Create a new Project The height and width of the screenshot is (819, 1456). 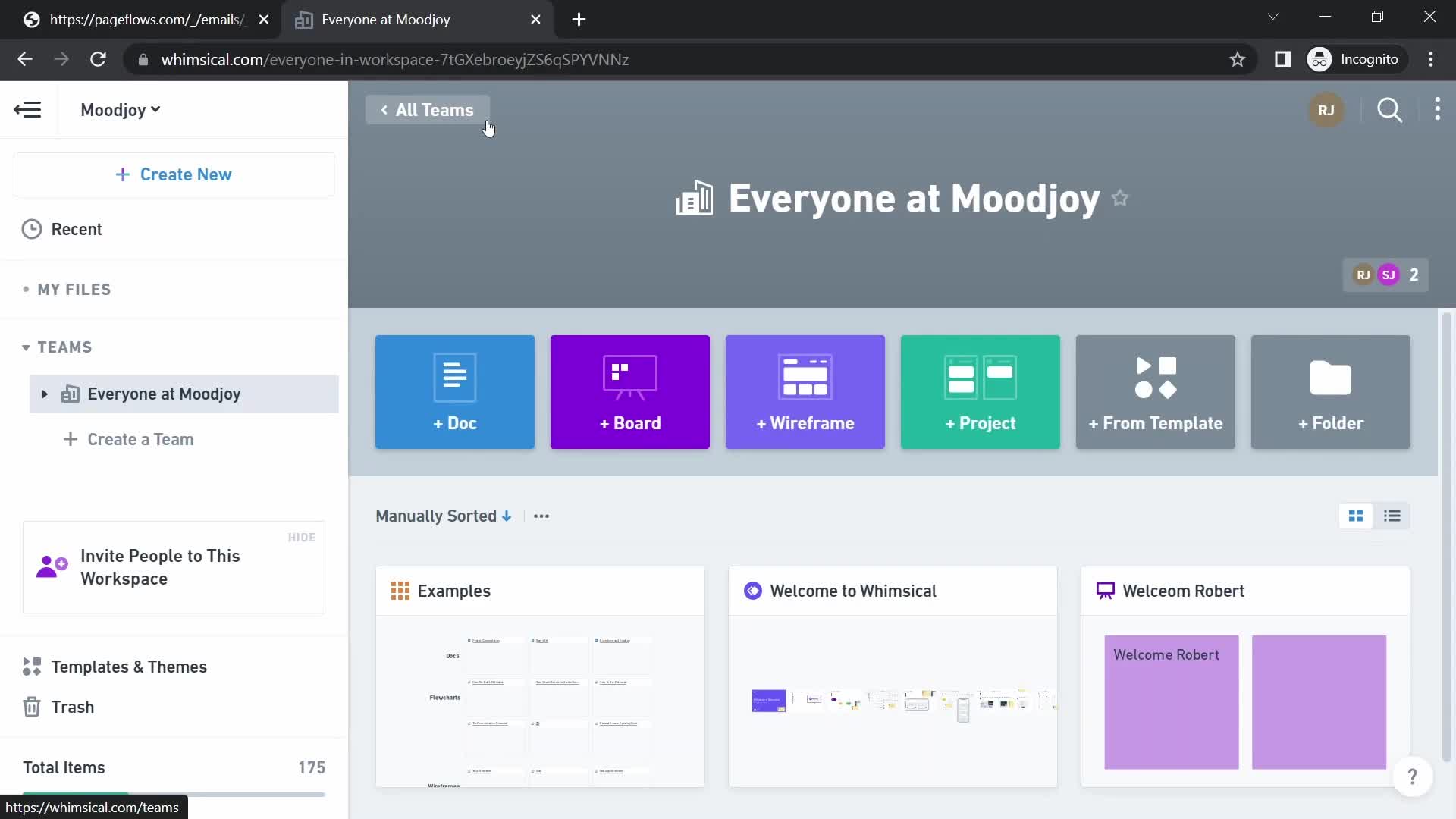pos(981,392)
